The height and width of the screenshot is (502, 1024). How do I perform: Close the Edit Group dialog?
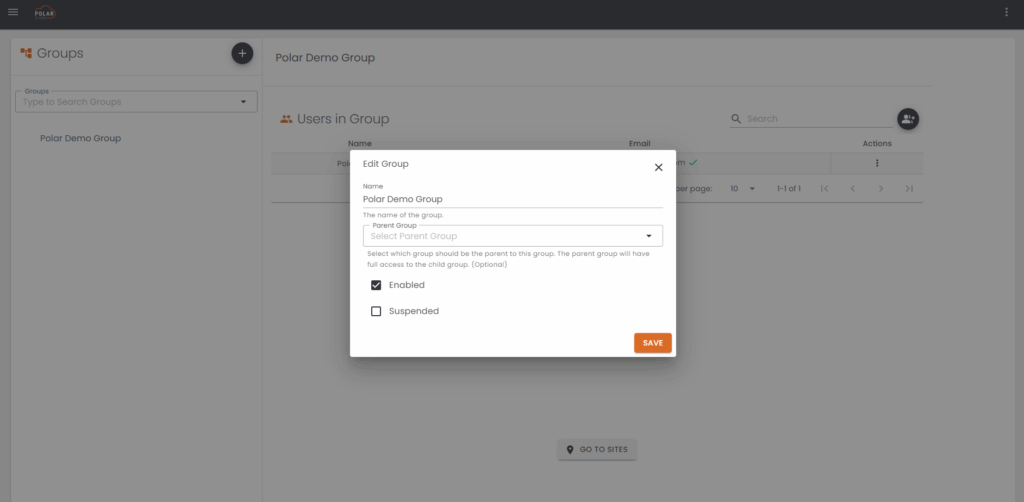pyautogui.click(x=658, y=167)
